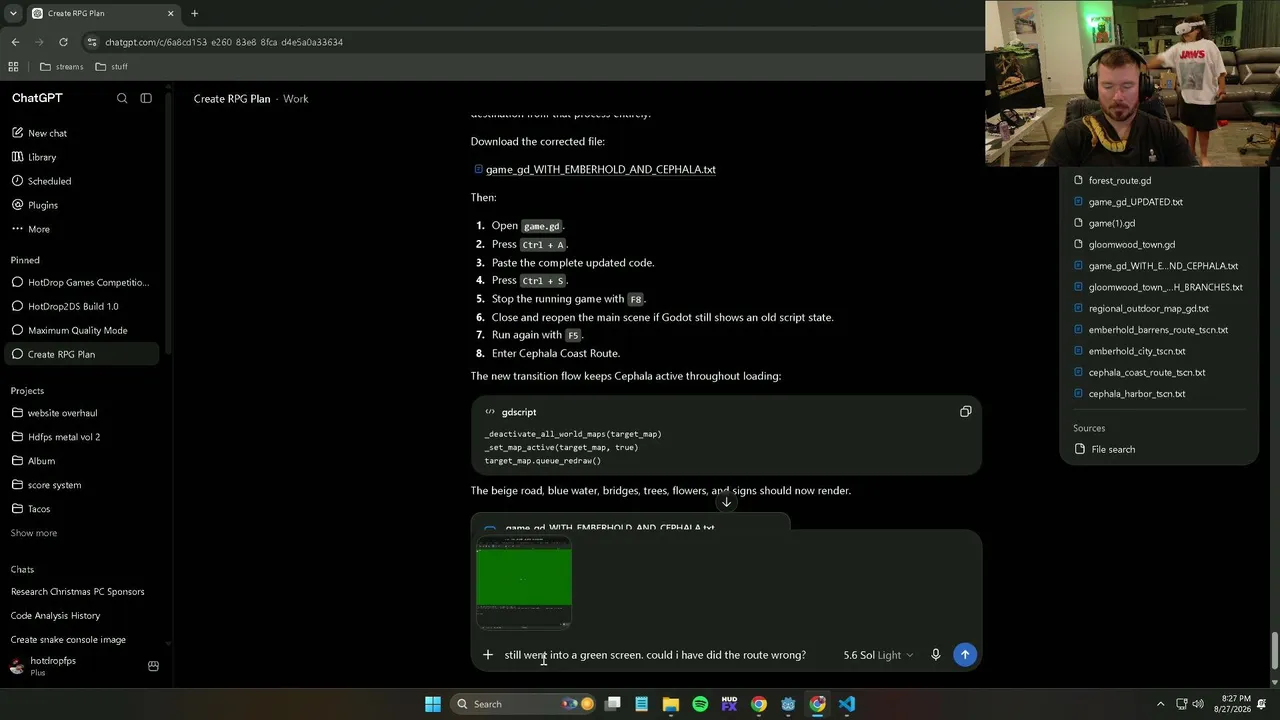Open ChatGPT search chats icon
This screenshot has width=1280, height=720.
click(122, 98)
